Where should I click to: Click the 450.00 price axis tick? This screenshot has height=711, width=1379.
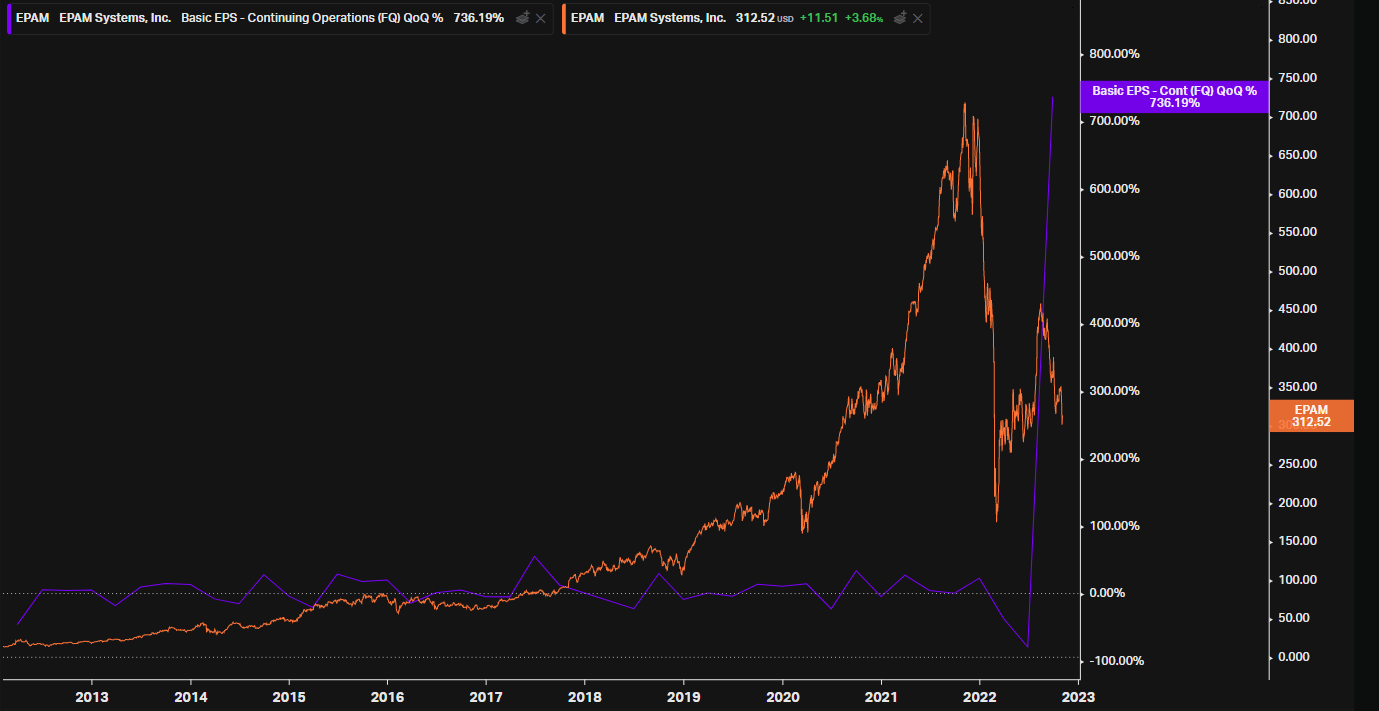pos(1296,309)
